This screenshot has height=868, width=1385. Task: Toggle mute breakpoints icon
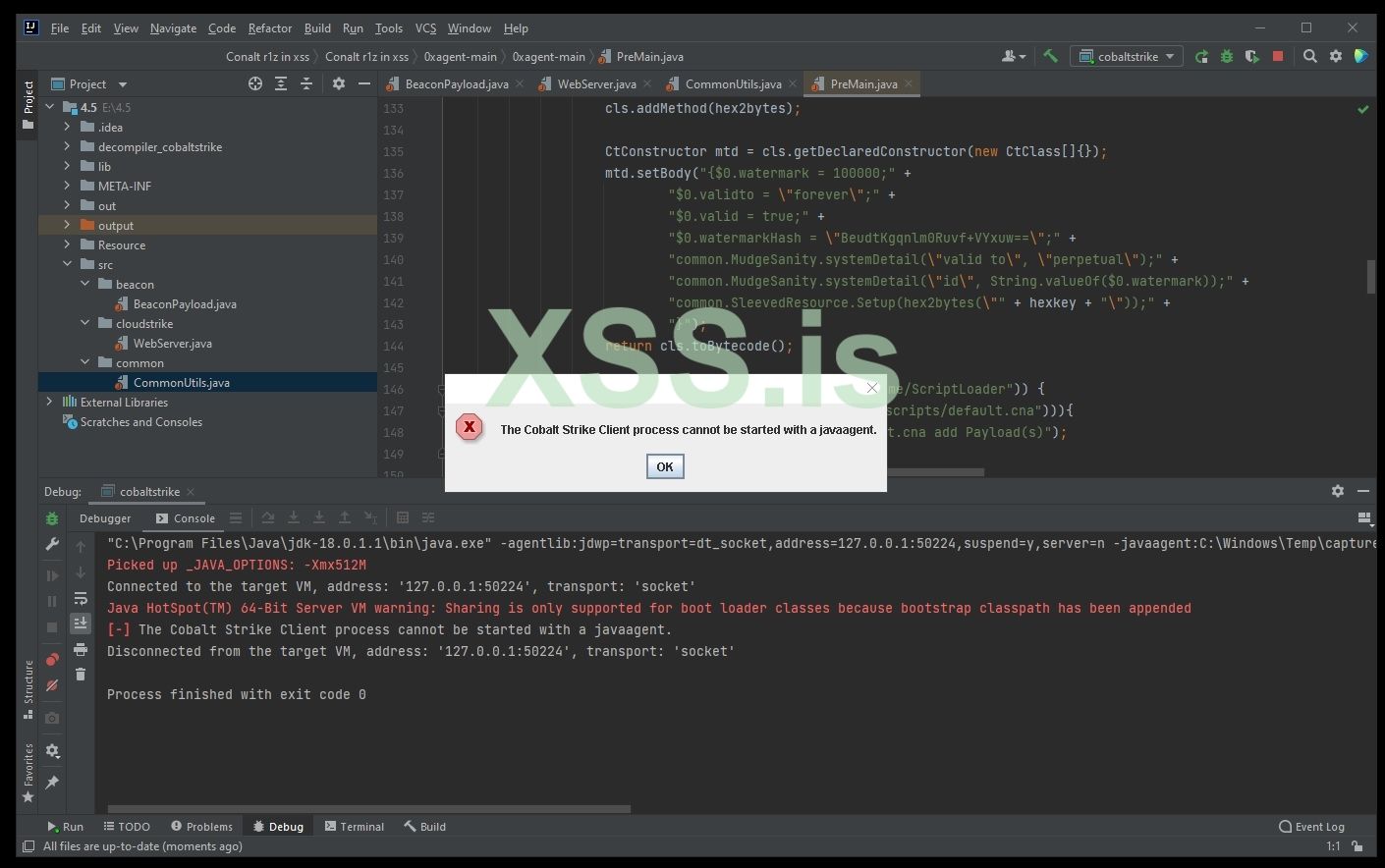(x=52, y=684)
